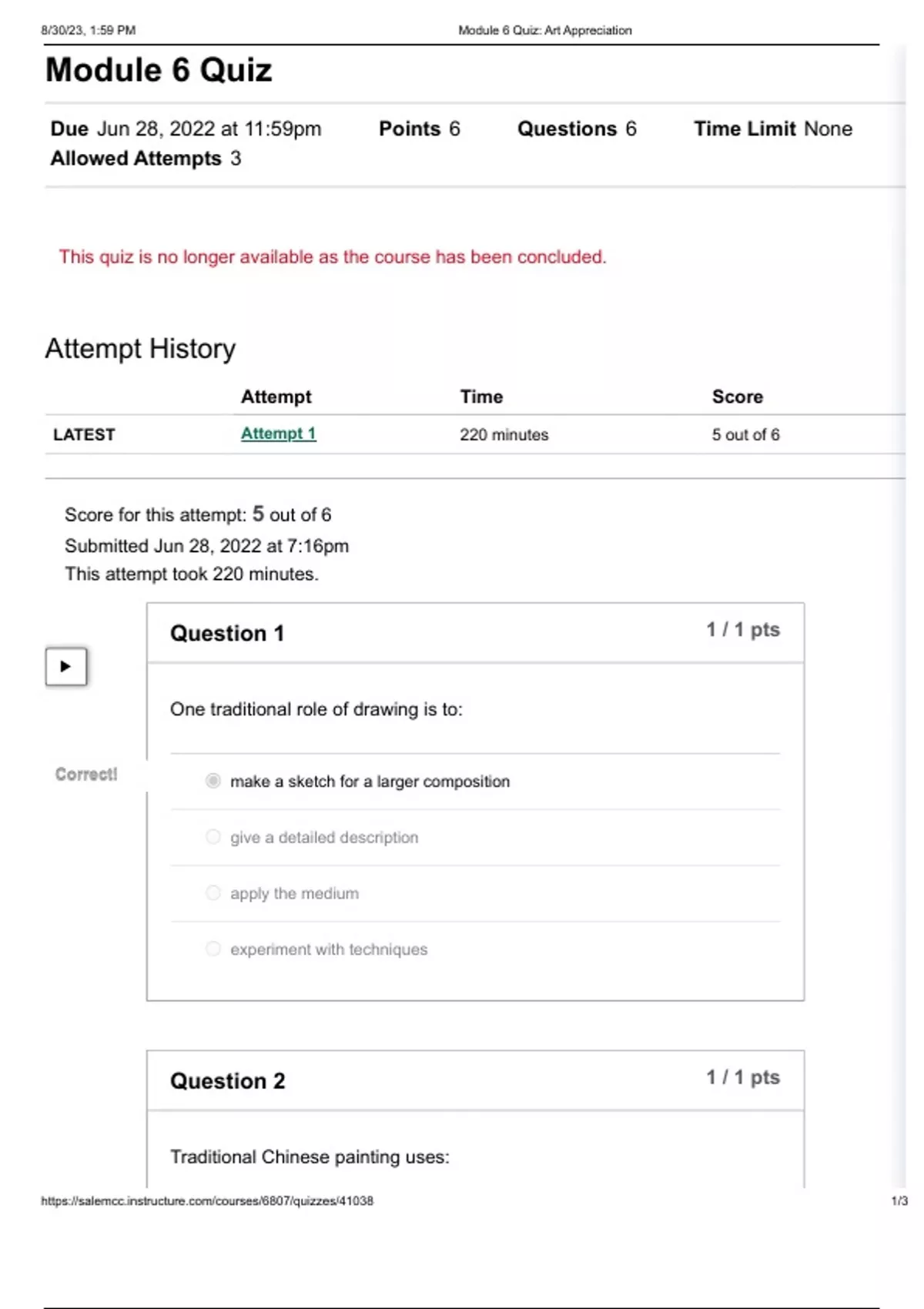This screenshot has height=1309, width=924.
Task: Click the Question 2 header
Action: coord(227,1081)
